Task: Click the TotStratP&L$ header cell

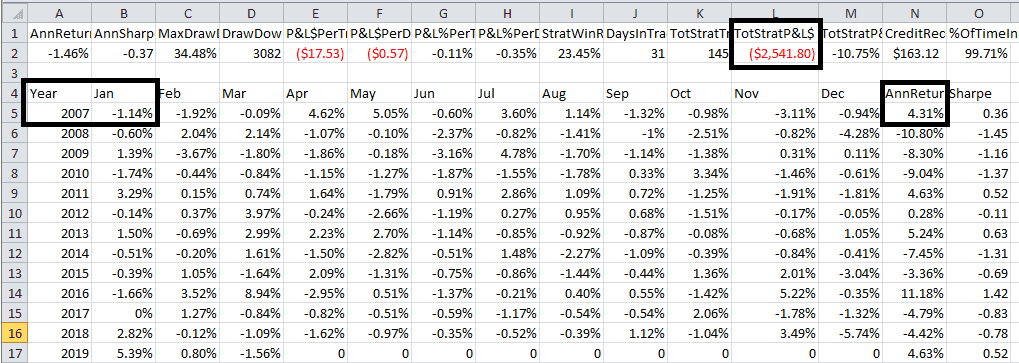Action: (x=775, y=34)
